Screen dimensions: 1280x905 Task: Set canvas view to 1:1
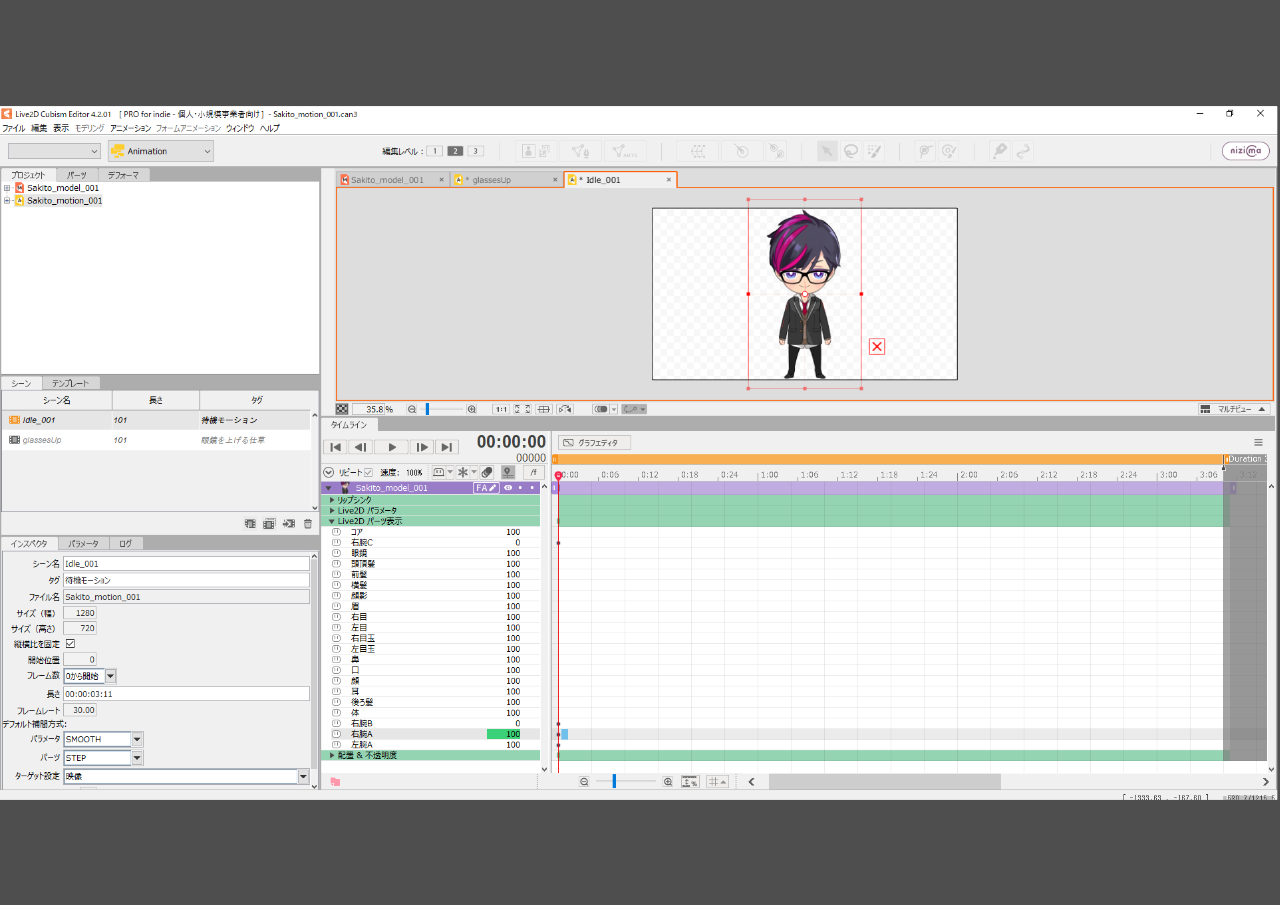coord(501,409)
